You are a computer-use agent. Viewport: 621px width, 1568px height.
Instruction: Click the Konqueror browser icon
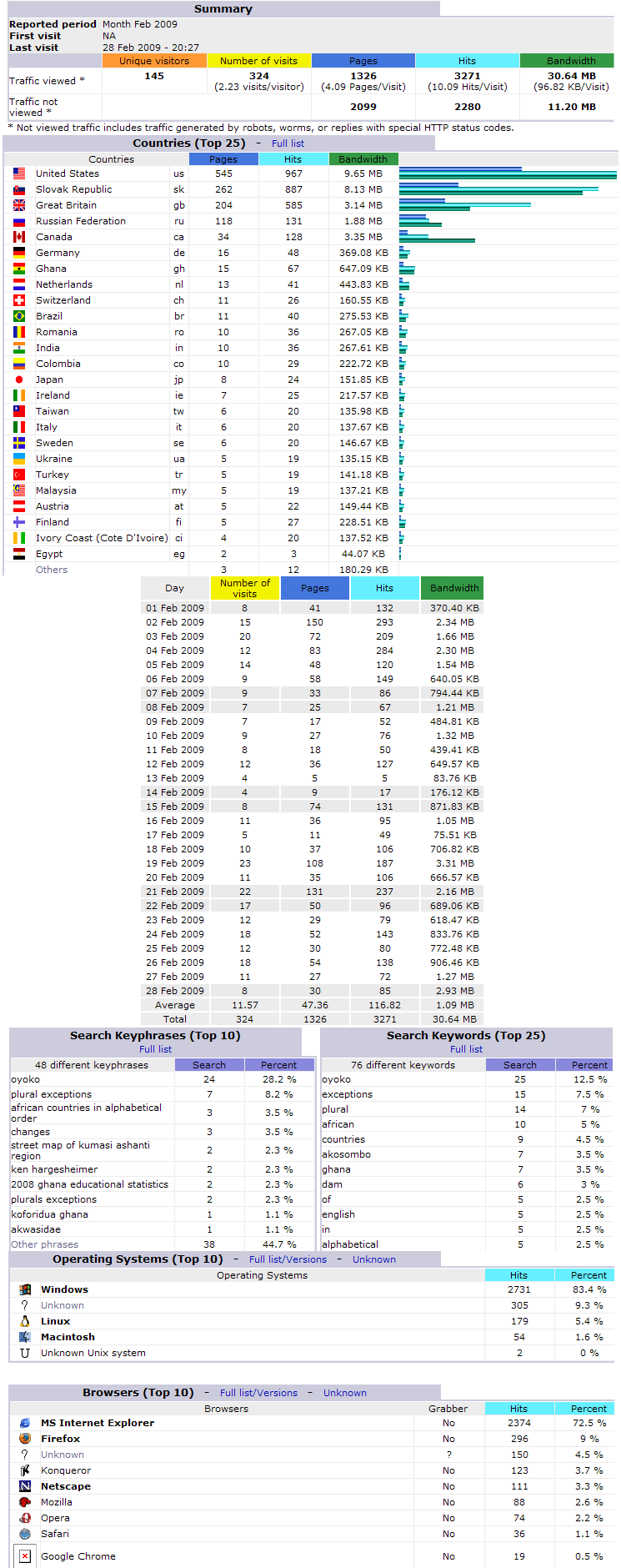25,1470
